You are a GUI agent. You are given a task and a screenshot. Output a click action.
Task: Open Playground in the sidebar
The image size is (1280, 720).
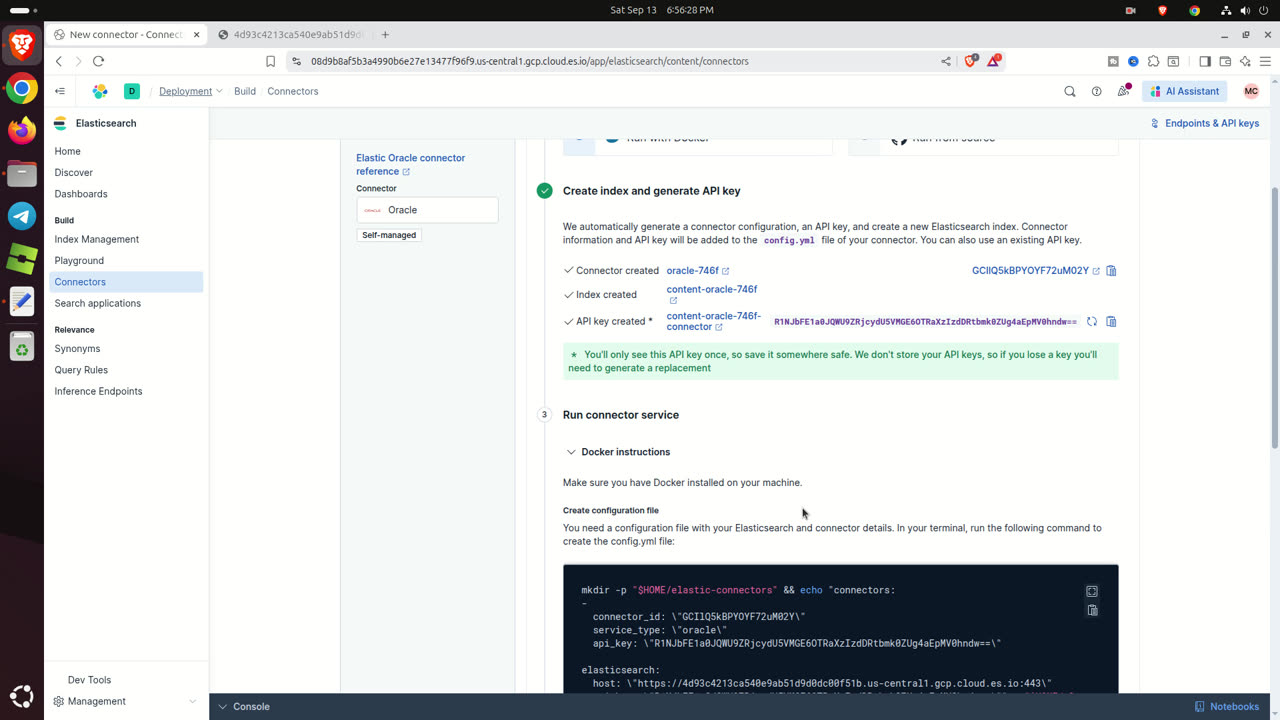tap(79, 261)
